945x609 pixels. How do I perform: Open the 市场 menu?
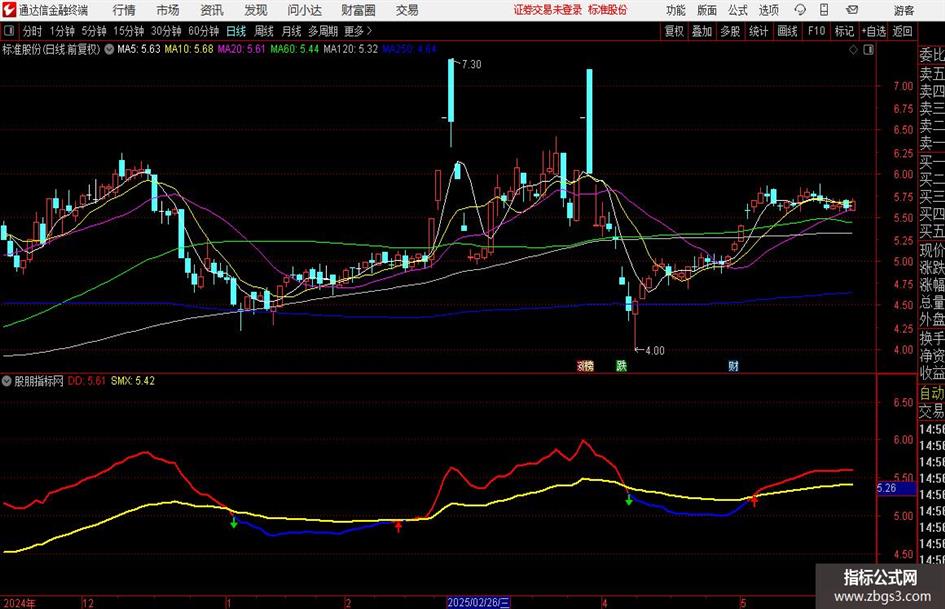168,10
